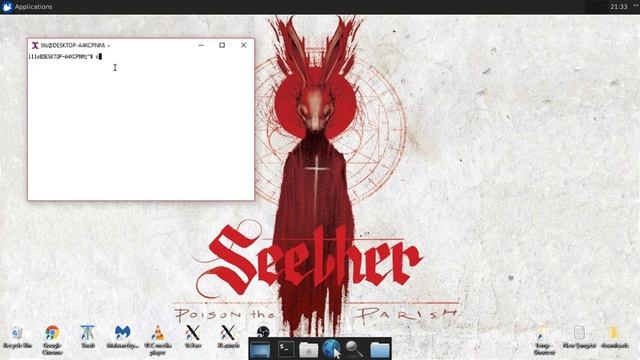This screenshot has height=360, width=640.
Task: Open the Application Finder magnifier in dock
Action: [x=354, y=349]
